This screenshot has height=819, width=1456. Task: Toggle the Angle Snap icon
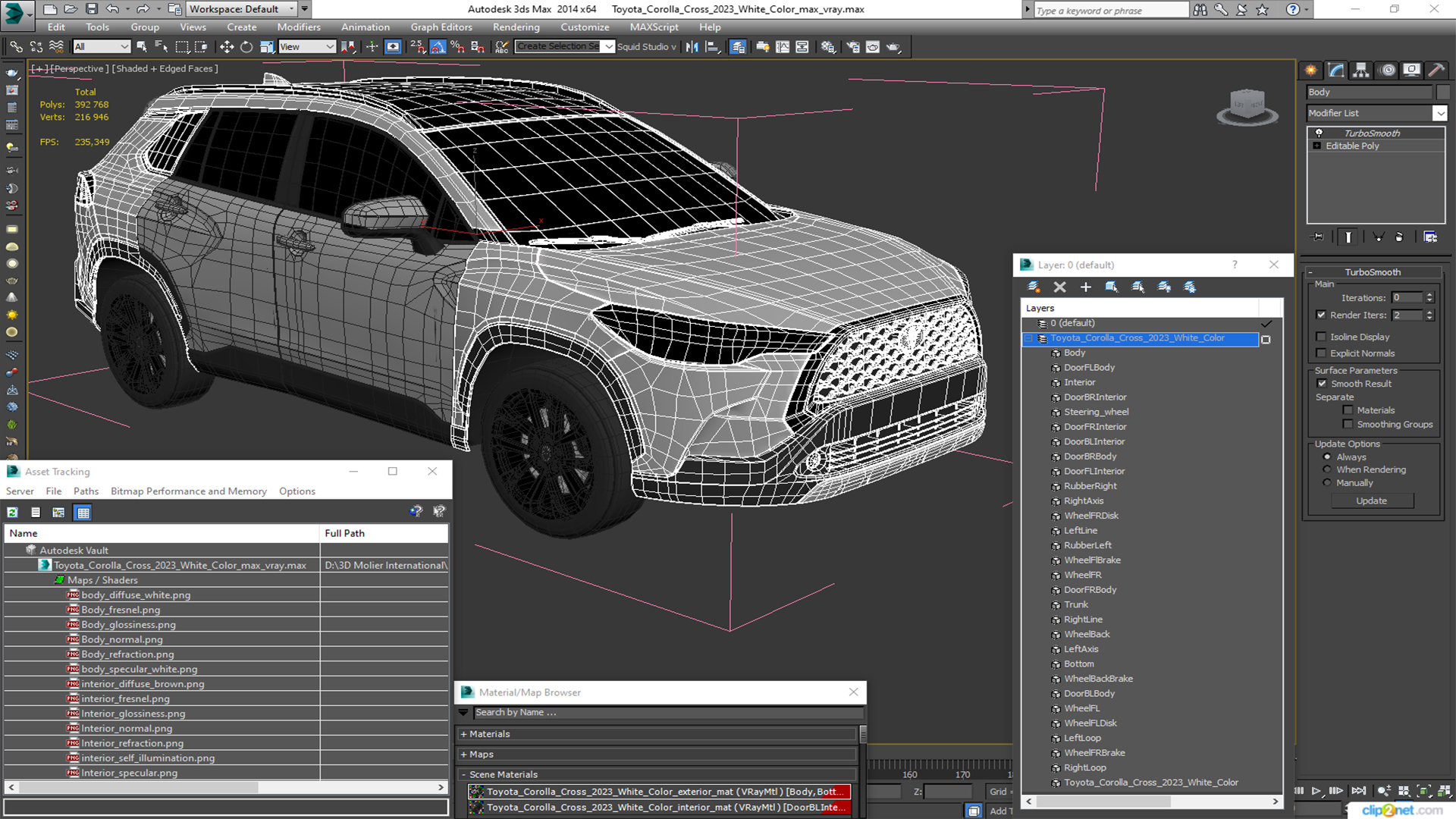click(x=438, y=47)
